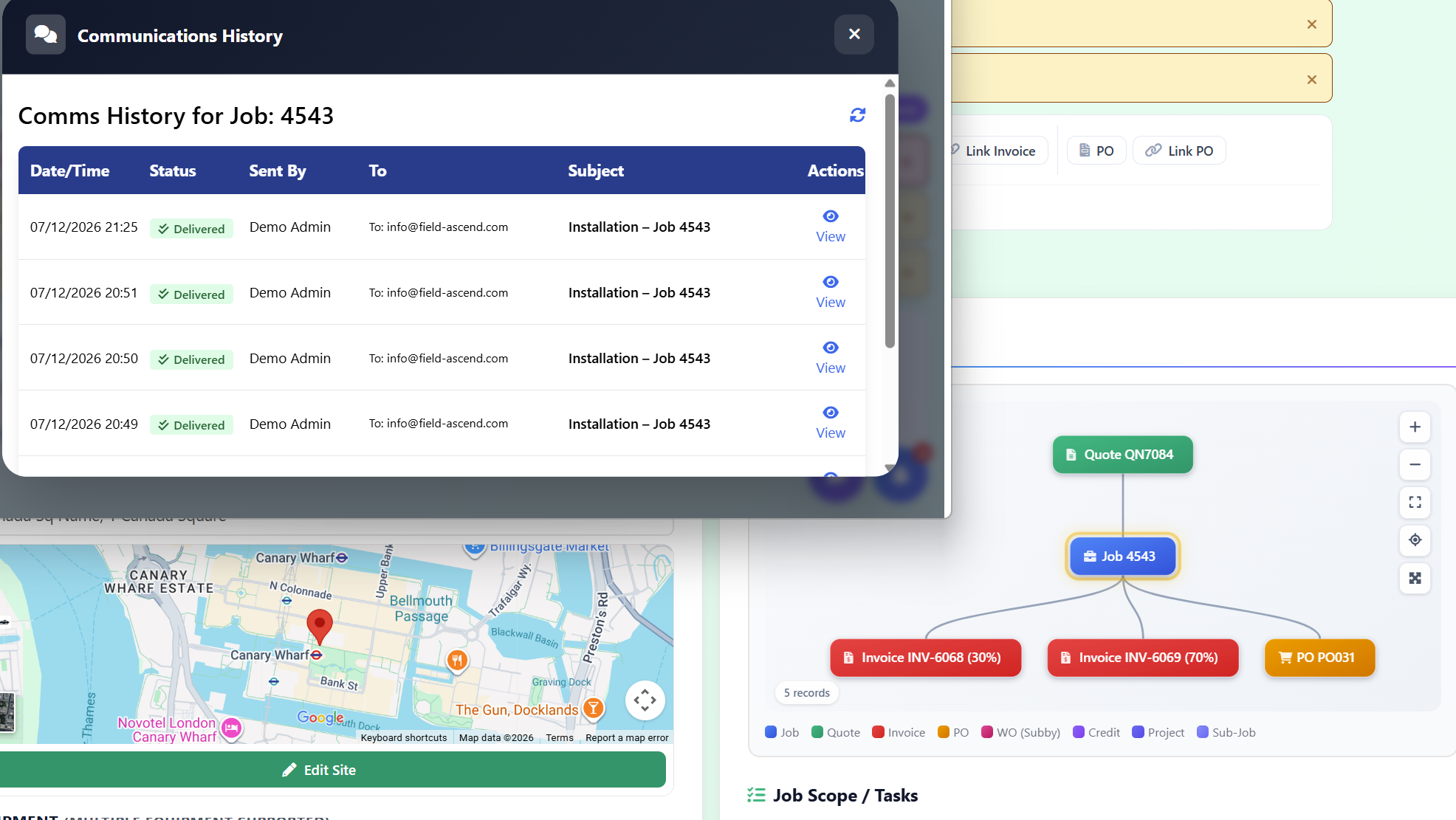
Task: Zoom out on the relationship graph
Action: [x=1415, y=464]
